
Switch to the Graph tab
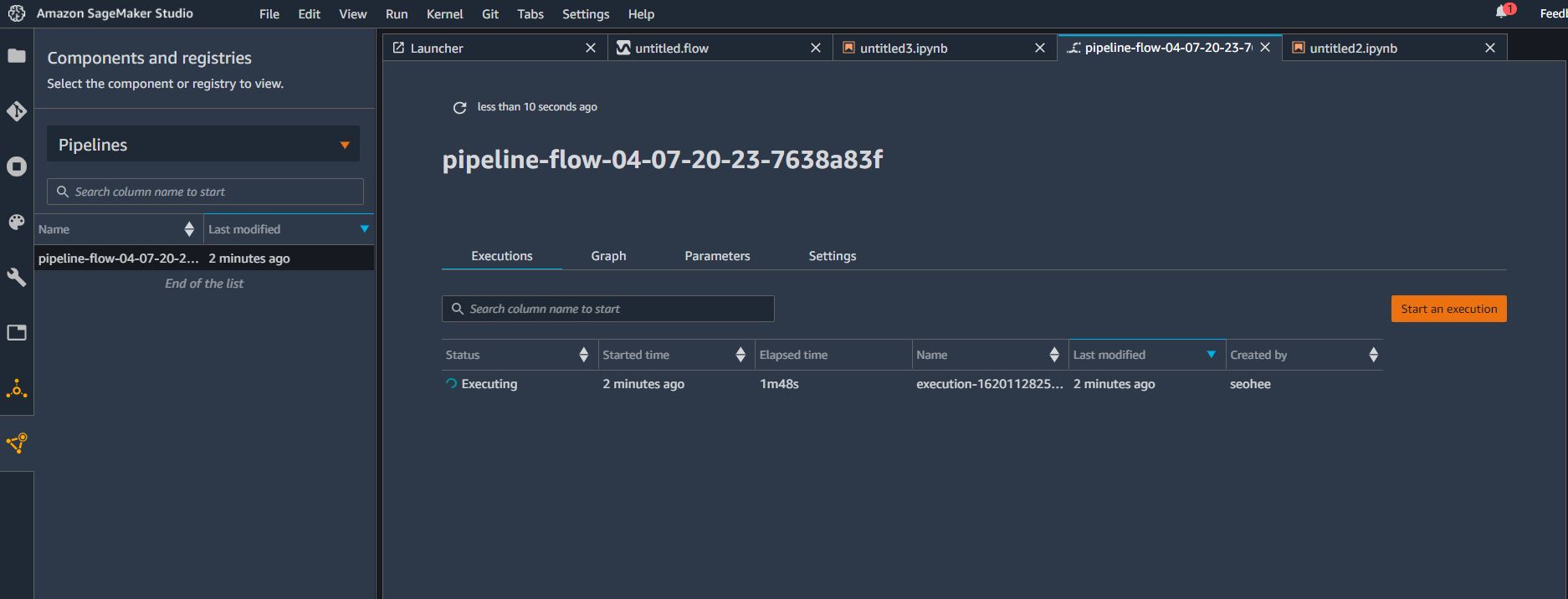pyautogui.click(x=608, y=256)
